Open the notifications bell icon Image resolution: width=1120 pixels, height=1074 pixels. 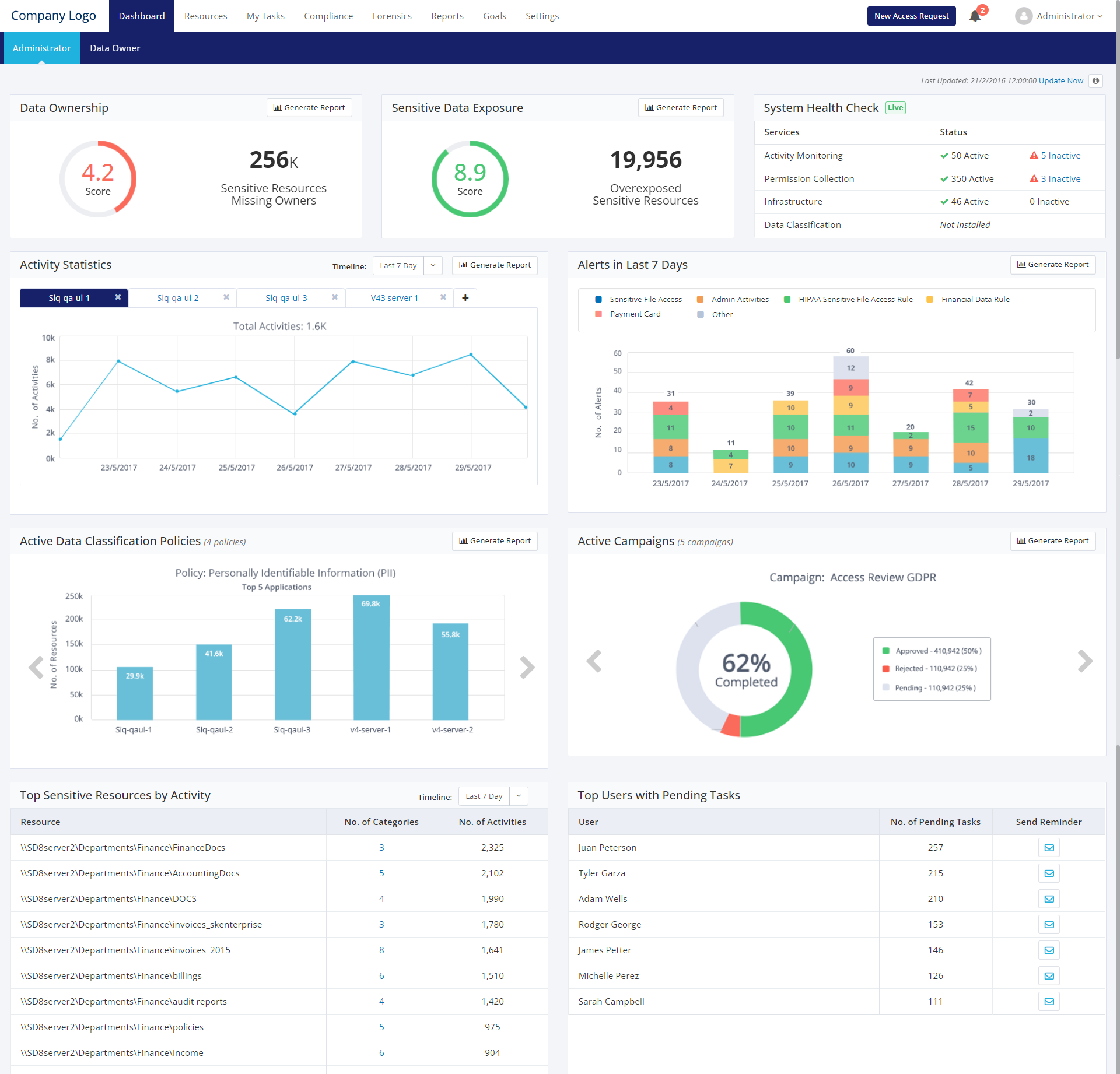point(975,16)
